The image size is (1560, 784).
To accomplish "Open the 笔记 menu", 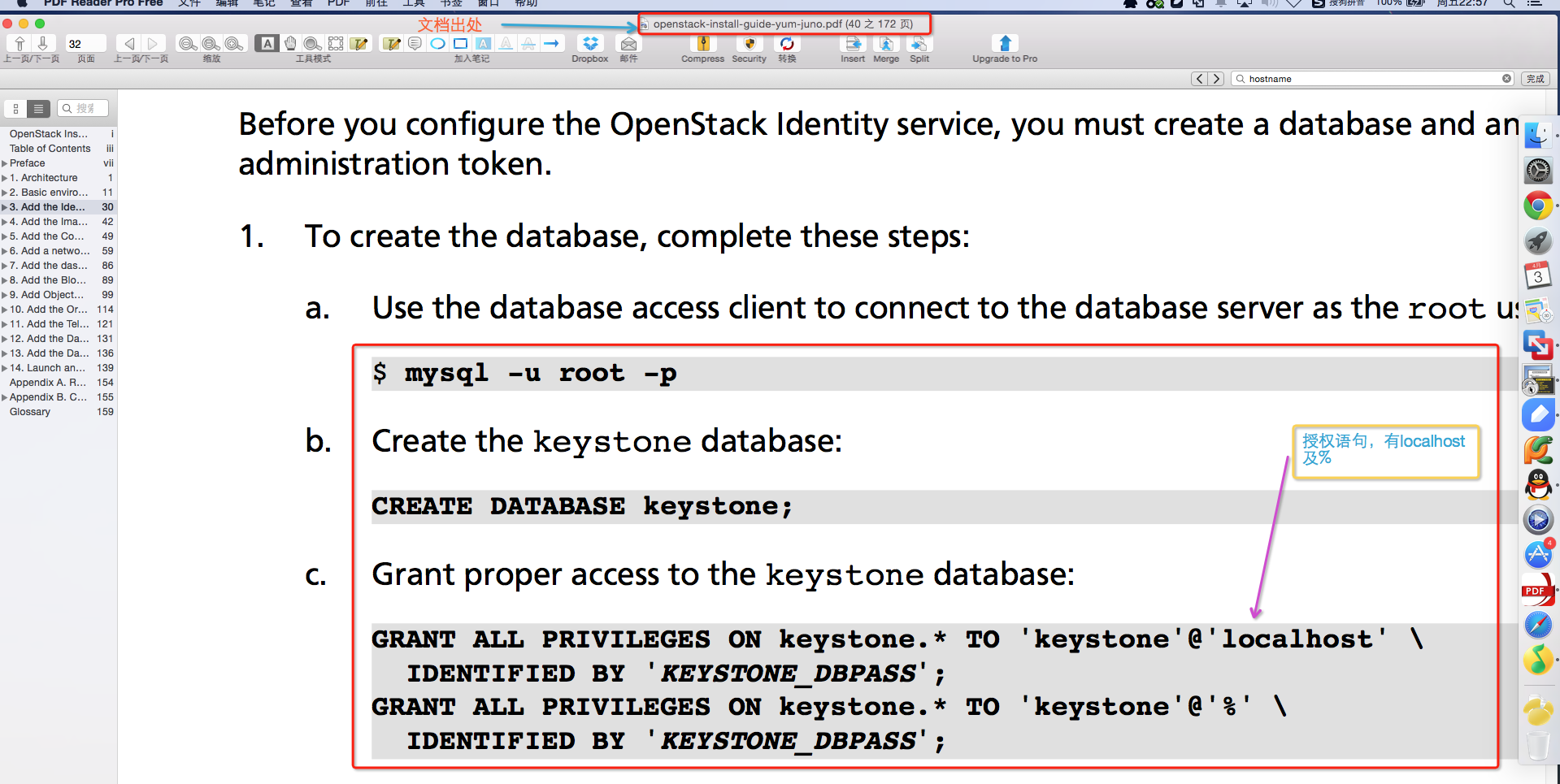I will tap(264, 3).
